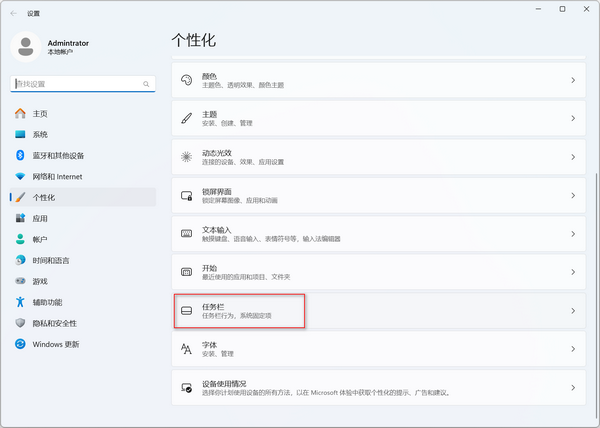Click the 开始 start menu icon
Image resolution: width=600 pixels, height=428 pixels.
point(186,272)
